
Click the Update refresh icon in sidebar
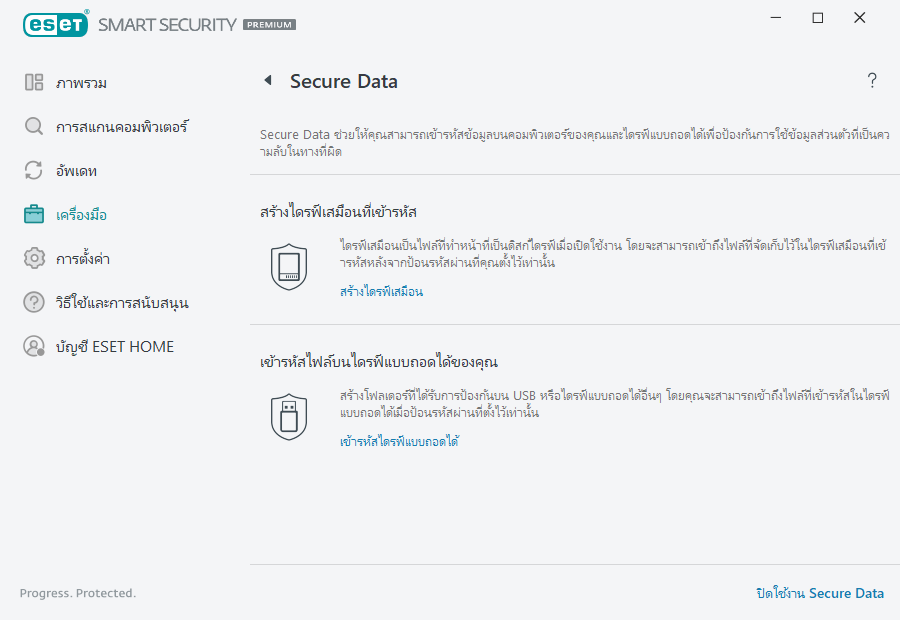click(x=34, y=170)
